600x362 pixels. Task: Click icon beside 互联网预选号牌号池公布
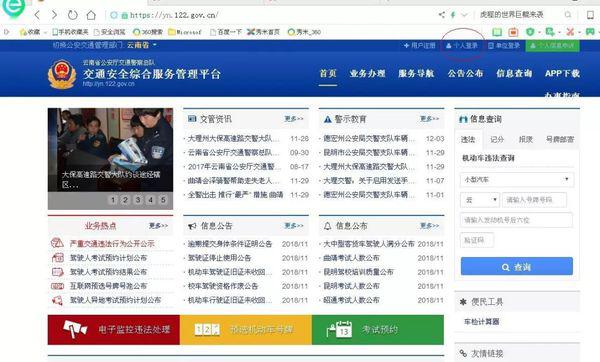coord(57,286)
